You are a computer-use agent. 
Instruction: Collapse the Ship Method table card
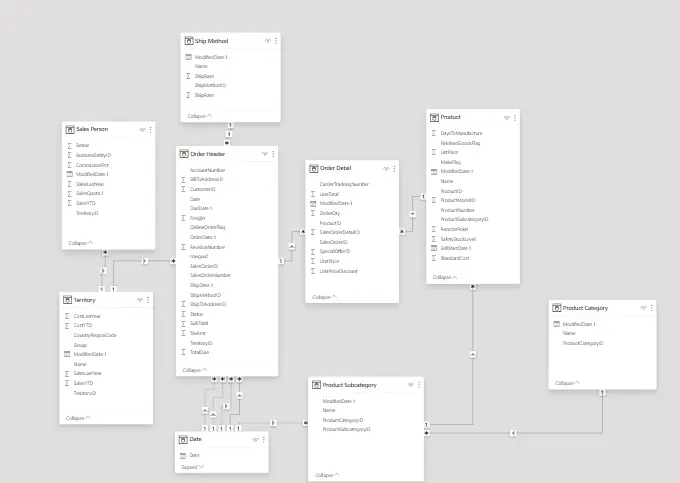199,116
